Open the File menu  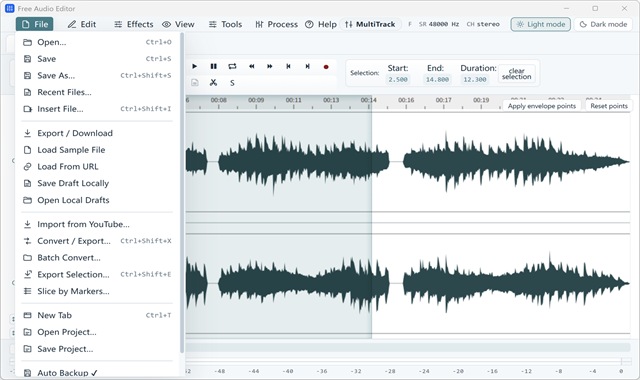35,24
